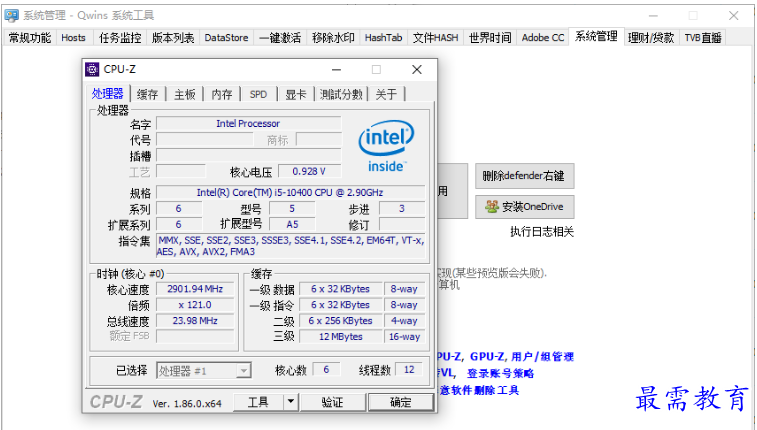
Task: Open the 文件HASH tab
Action: (435, 38)
